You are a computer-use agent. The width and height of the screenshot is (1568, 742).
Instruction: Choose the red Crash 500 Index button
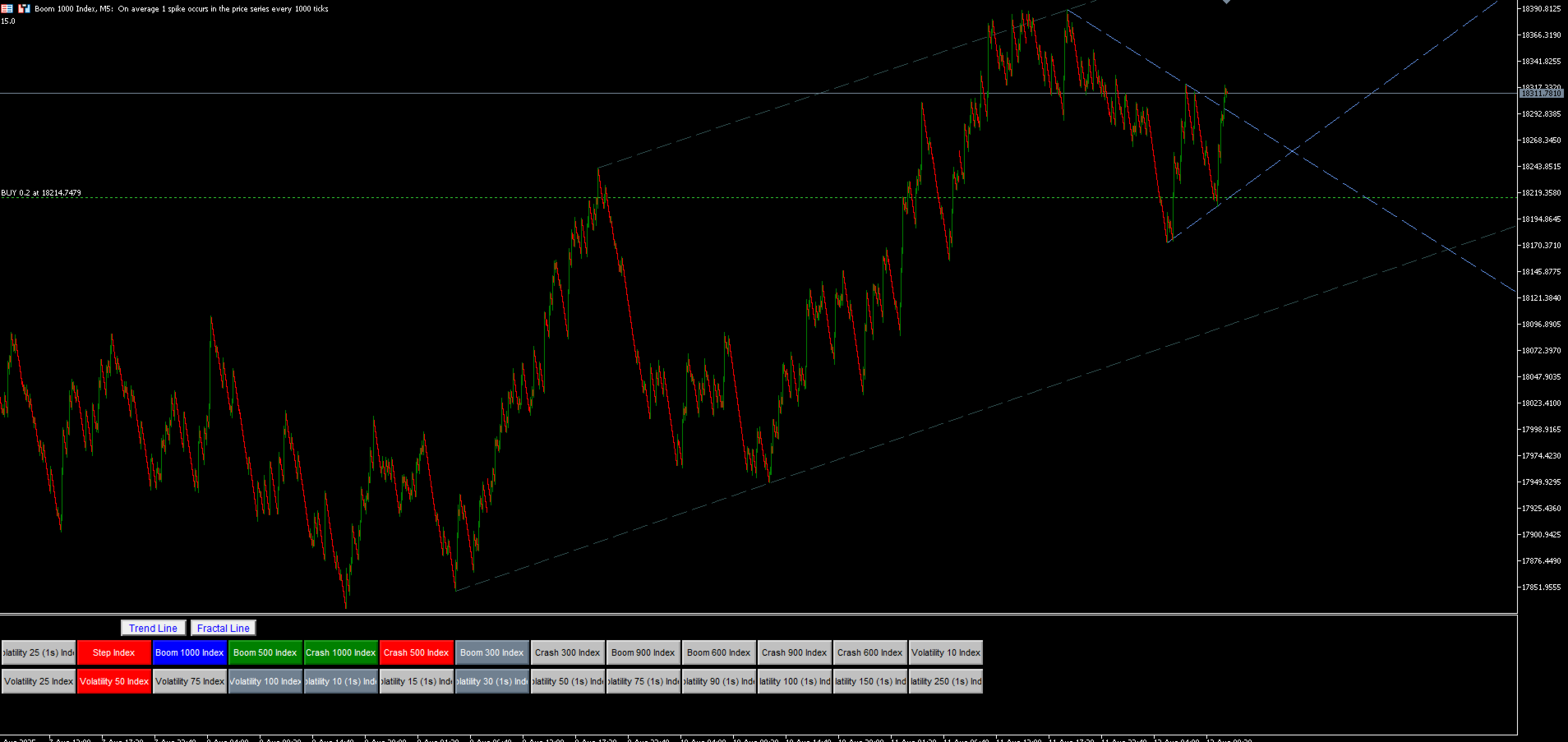click(417, 652)
